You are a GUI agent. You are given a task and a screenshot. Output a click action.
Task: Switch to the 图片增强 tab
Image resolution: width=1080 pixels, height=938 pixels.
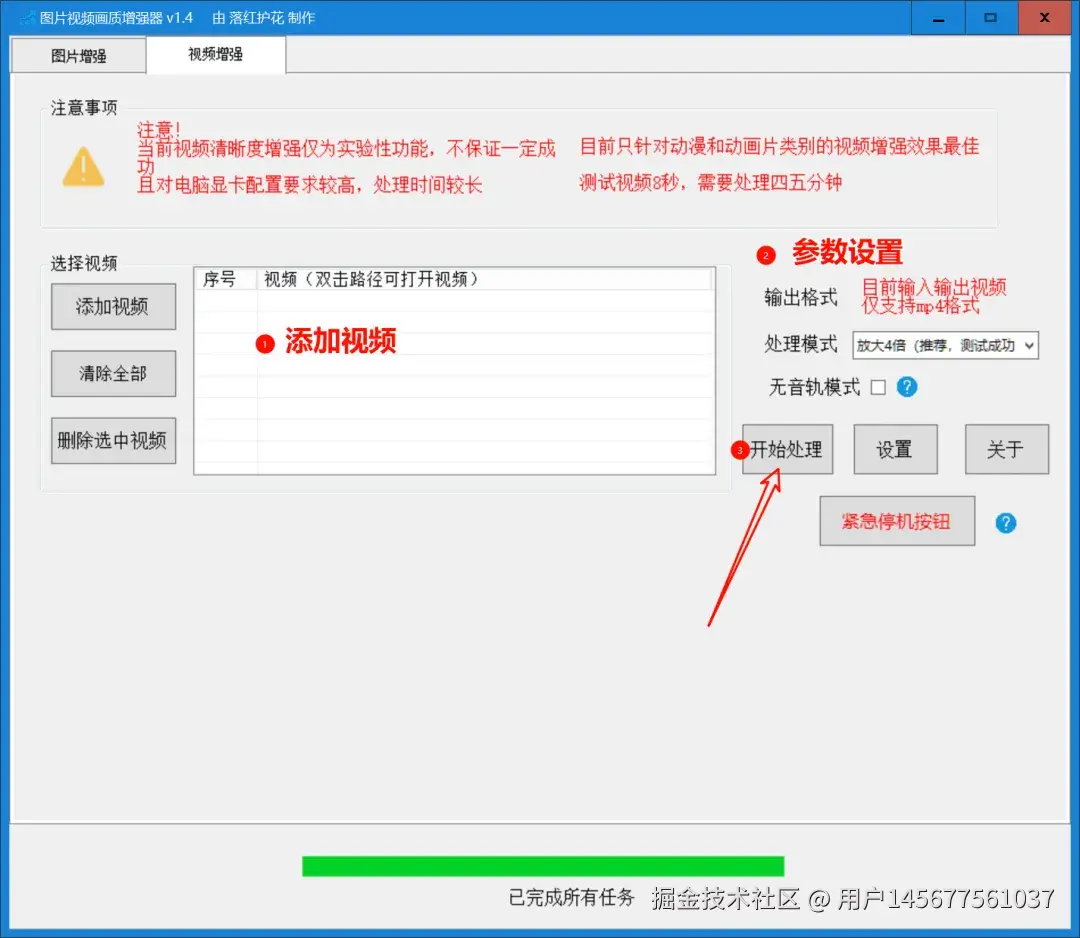coord(78,55)
